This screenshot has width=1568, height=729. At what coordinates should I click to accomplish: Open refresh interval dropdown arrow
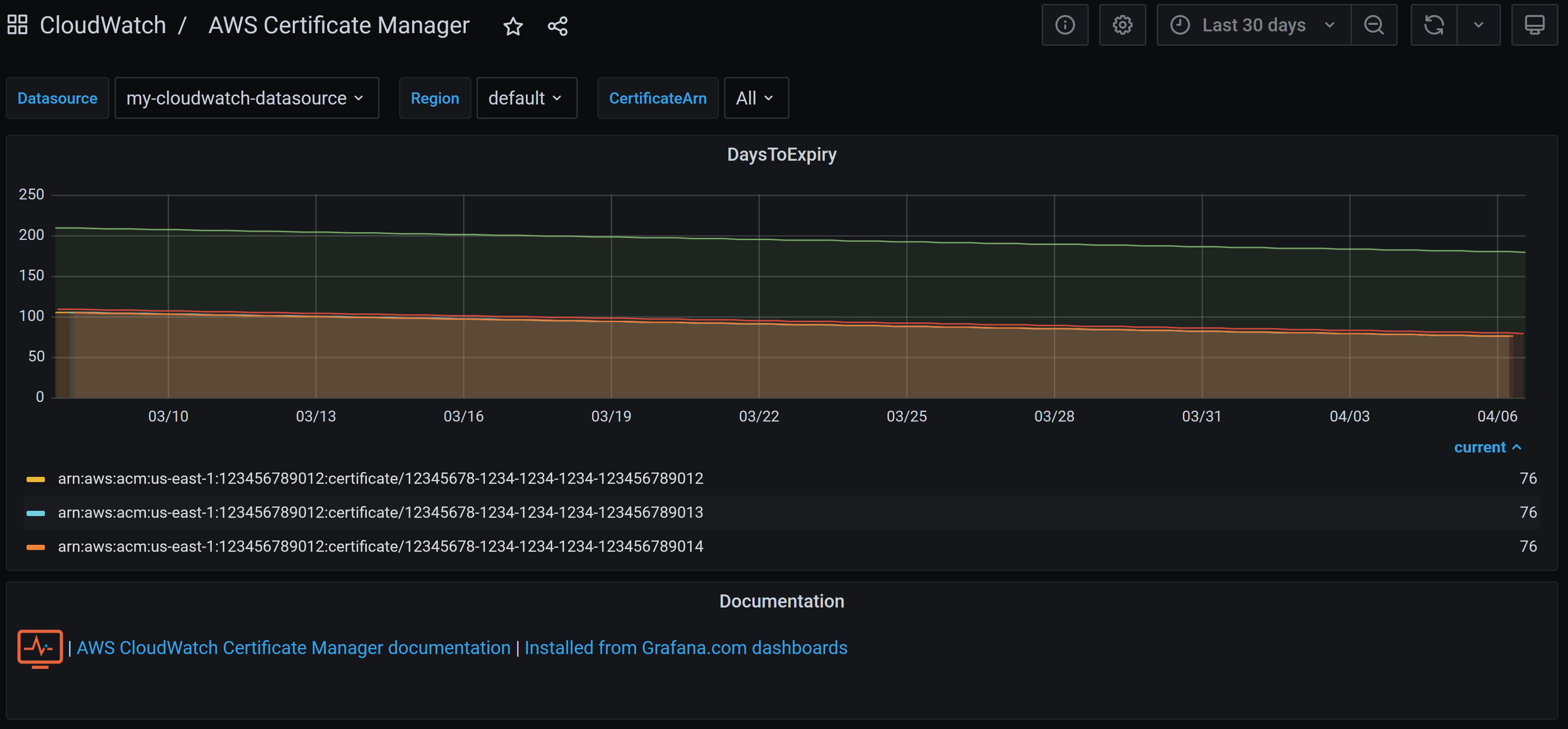click(1478, 25)
